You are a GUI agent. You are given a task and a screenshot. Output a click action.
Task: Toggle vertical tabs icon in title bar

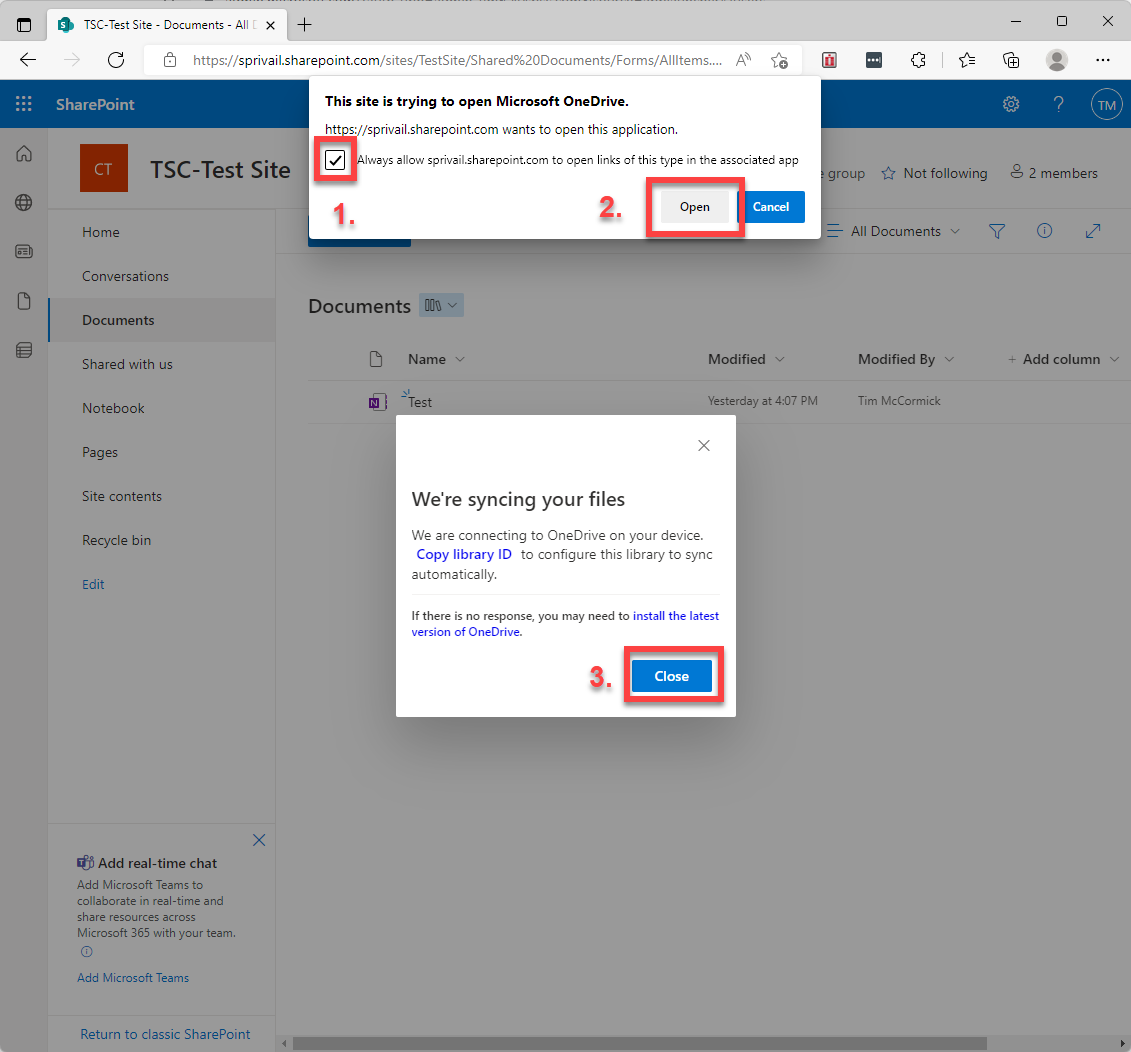coord(24,25)
